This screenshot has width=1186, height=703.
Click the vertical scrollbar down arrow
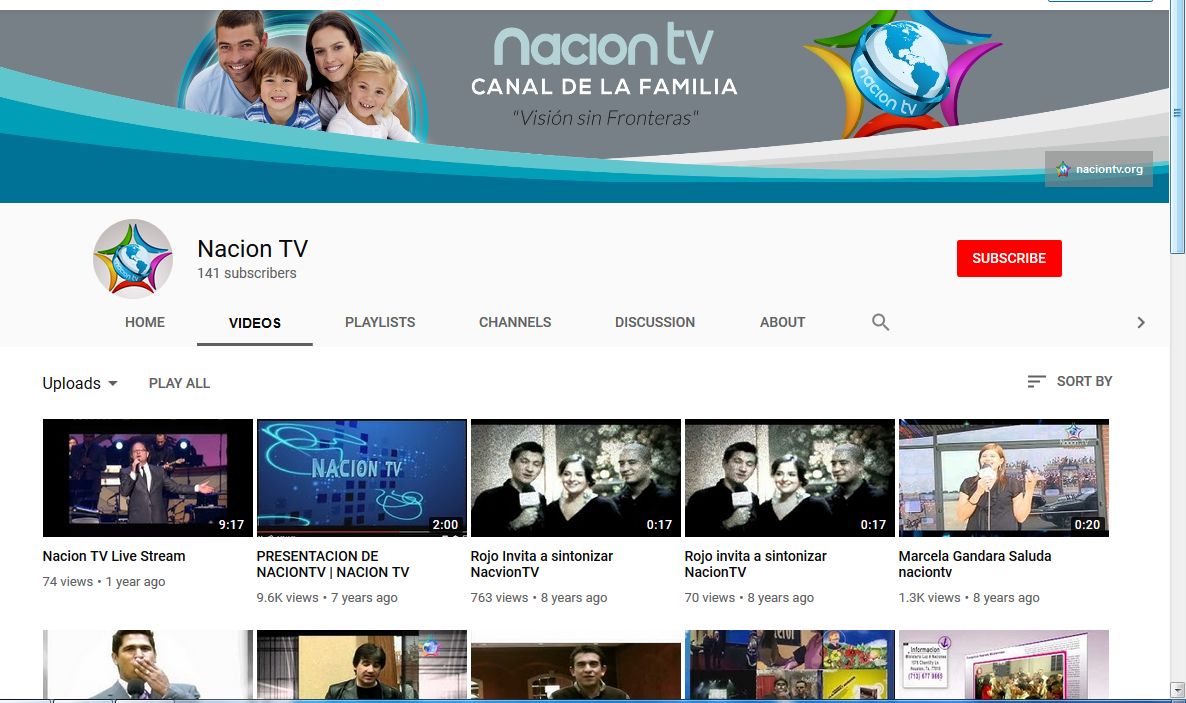(x=1177, y=689)
